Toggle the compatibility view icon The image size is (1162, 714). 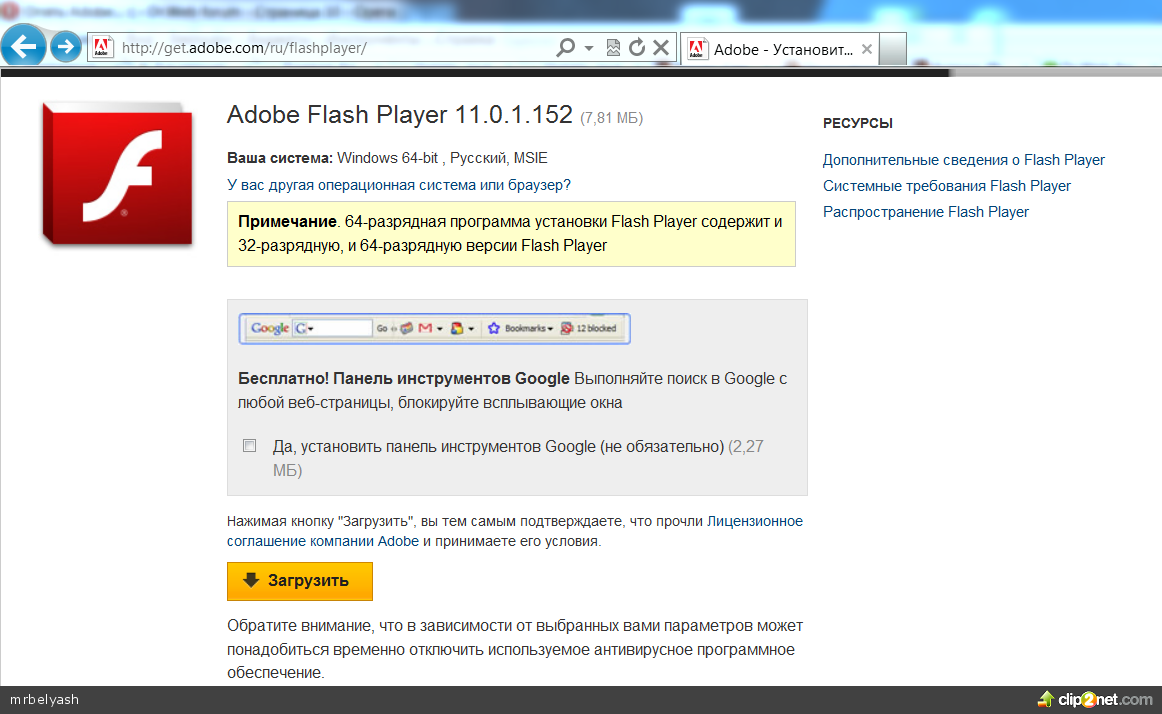point(613,47)
